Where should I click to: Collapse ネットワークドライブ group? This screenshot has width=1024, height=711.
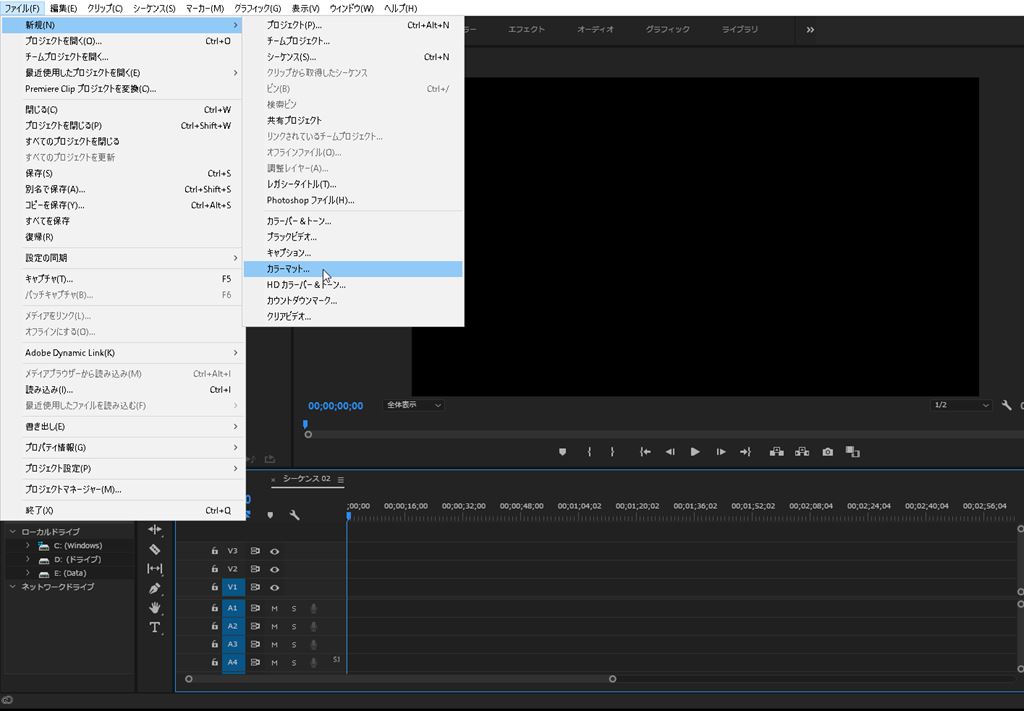point(12,587)
